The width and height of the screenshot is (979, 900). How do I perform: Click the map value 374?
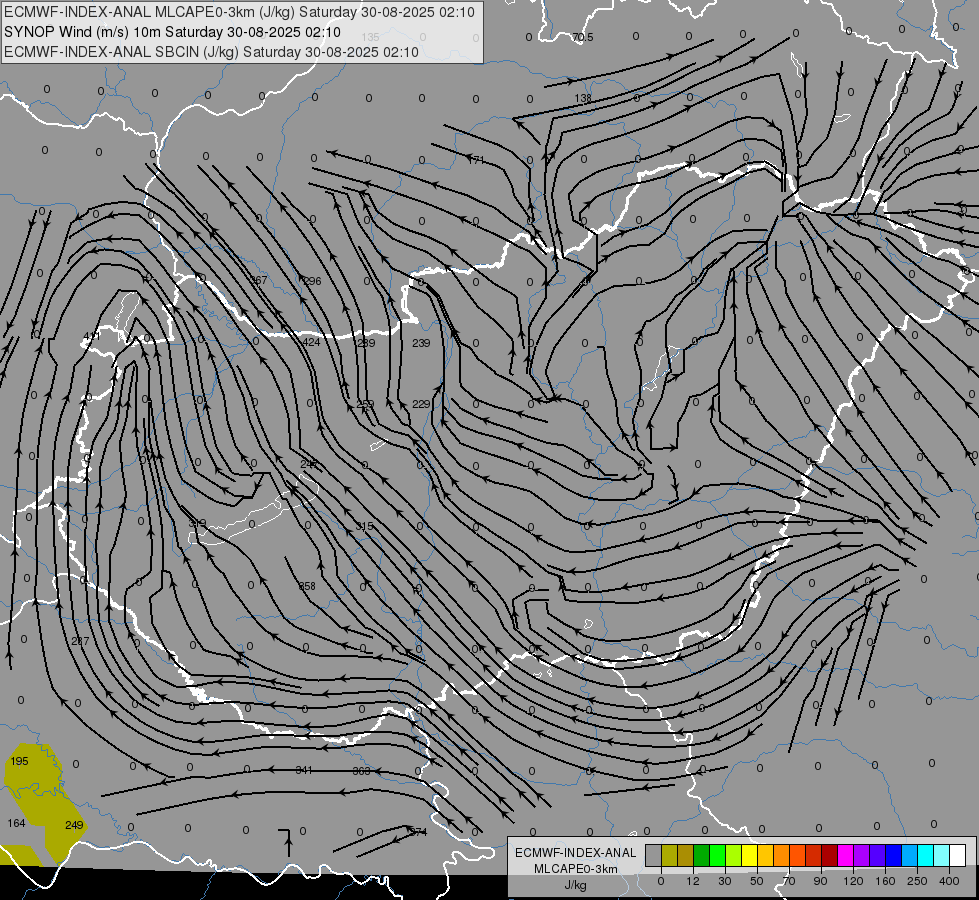coord(418,832)
